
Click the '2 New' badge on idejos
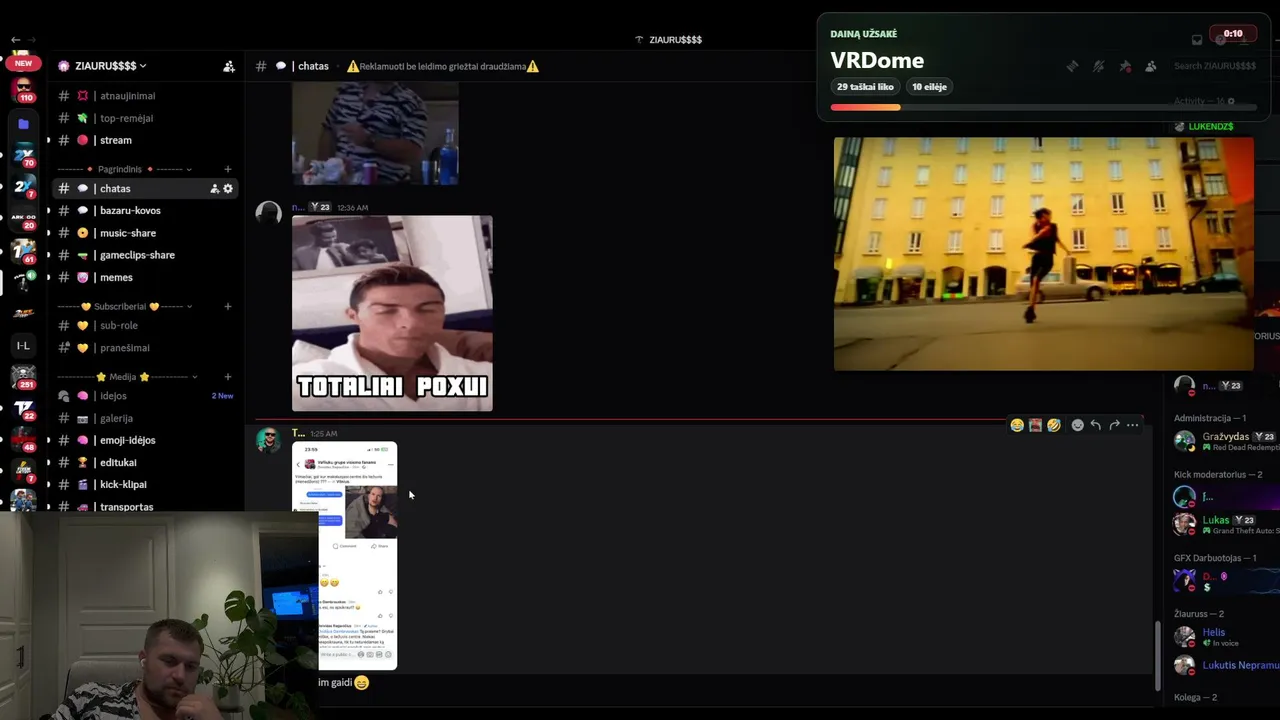[222, 396]
